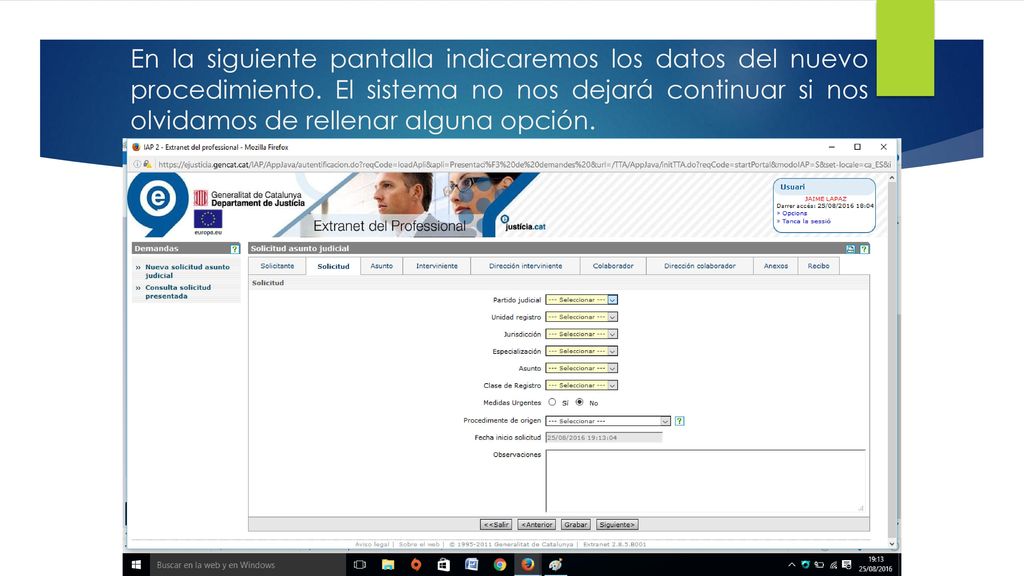
Task: Open the Clase de Registro dropdown
Action: click(x=581, y=385)
